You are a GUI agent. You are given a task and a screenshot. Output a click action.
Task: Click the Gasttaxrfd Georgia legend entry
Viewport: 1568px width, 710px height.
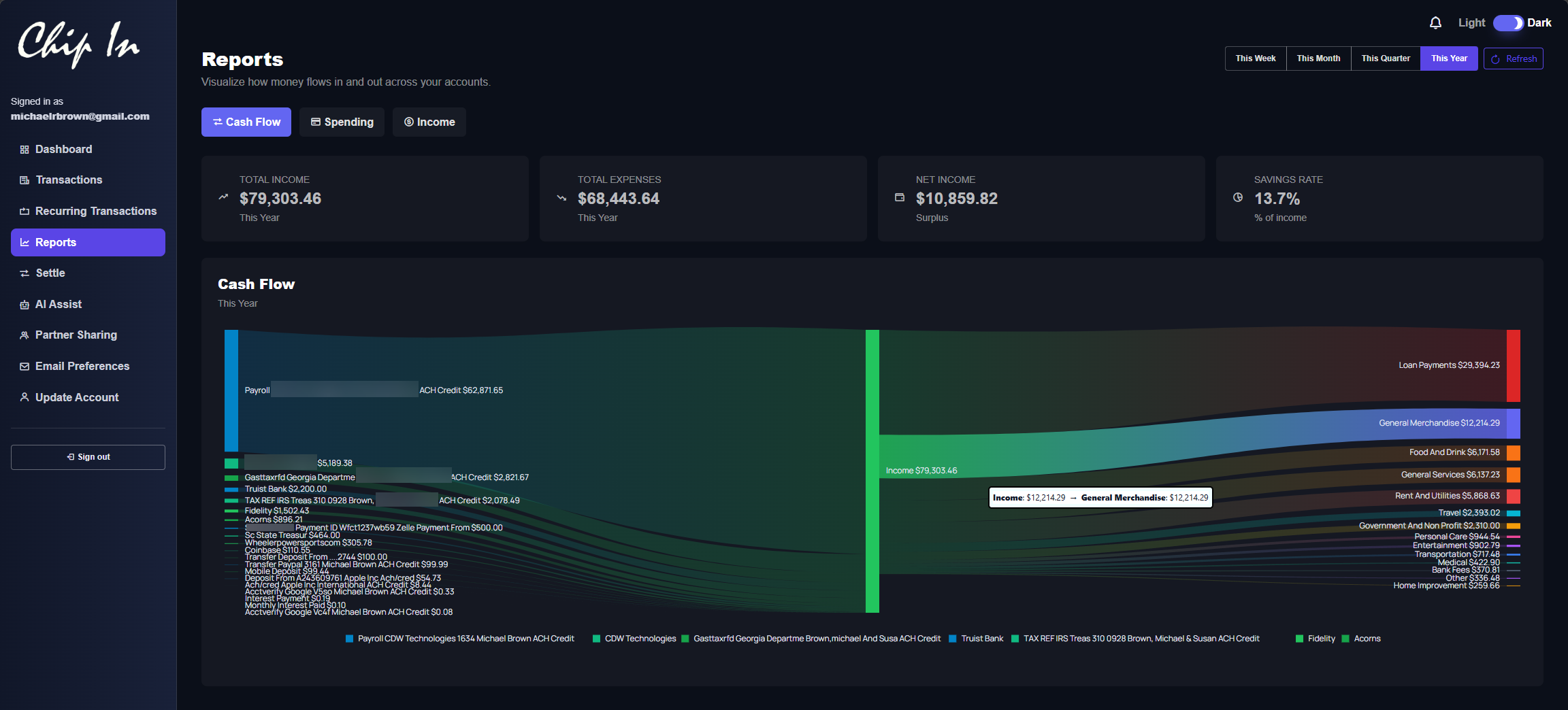coord(811,639)
